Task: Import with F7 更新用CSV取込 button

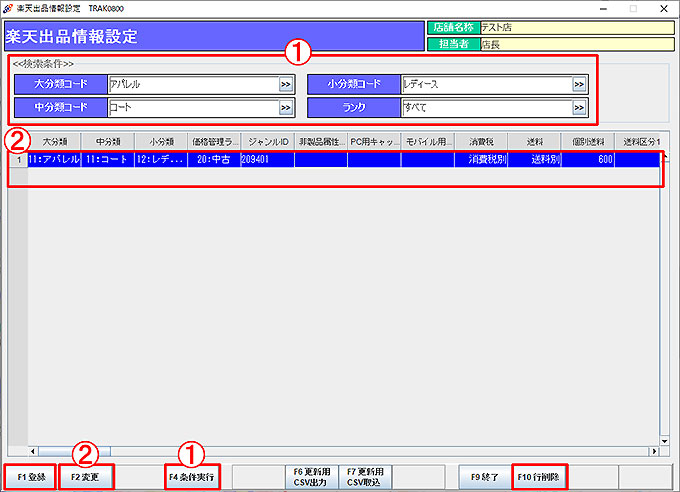Action: [x=365, y=477]
